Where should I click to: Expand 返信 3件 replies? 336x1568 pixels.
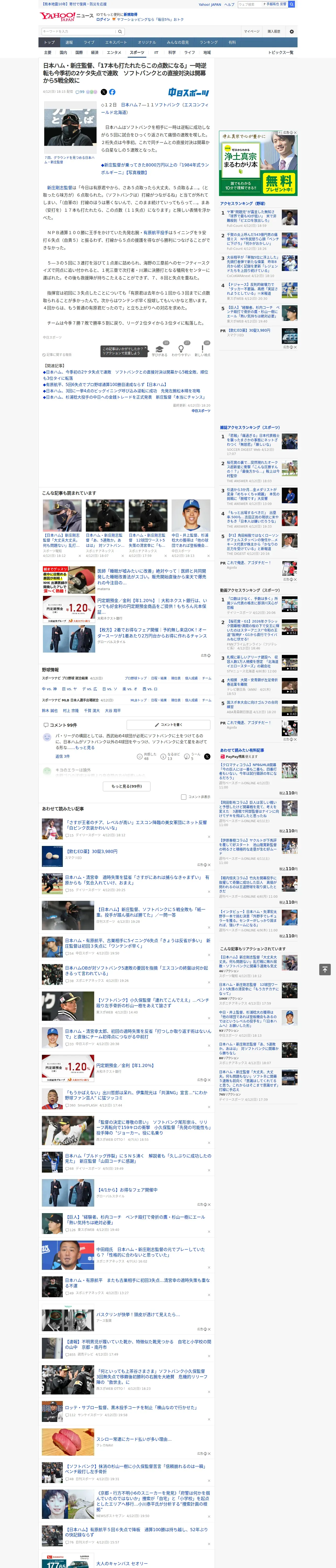(62, 756)
